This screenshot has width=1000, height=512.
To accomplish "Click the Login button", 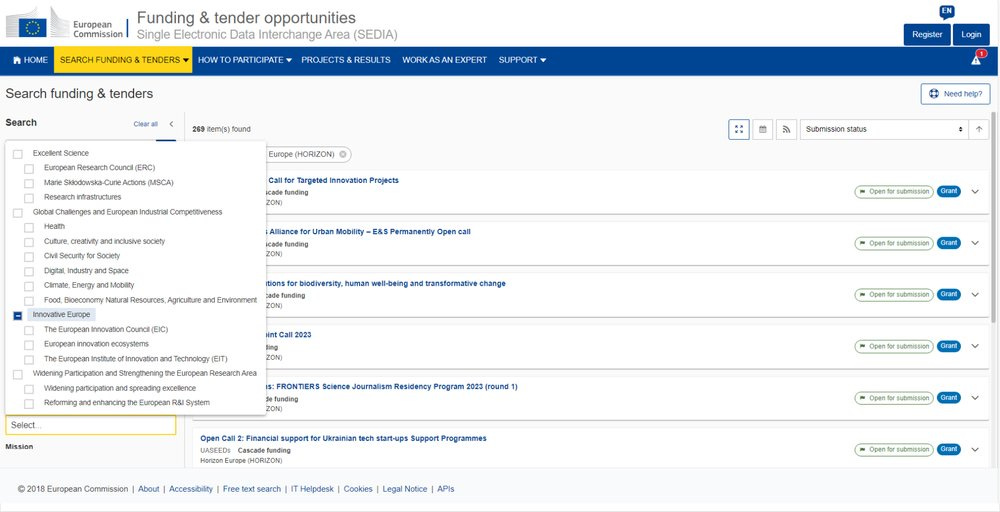I will tap(971, 34).
